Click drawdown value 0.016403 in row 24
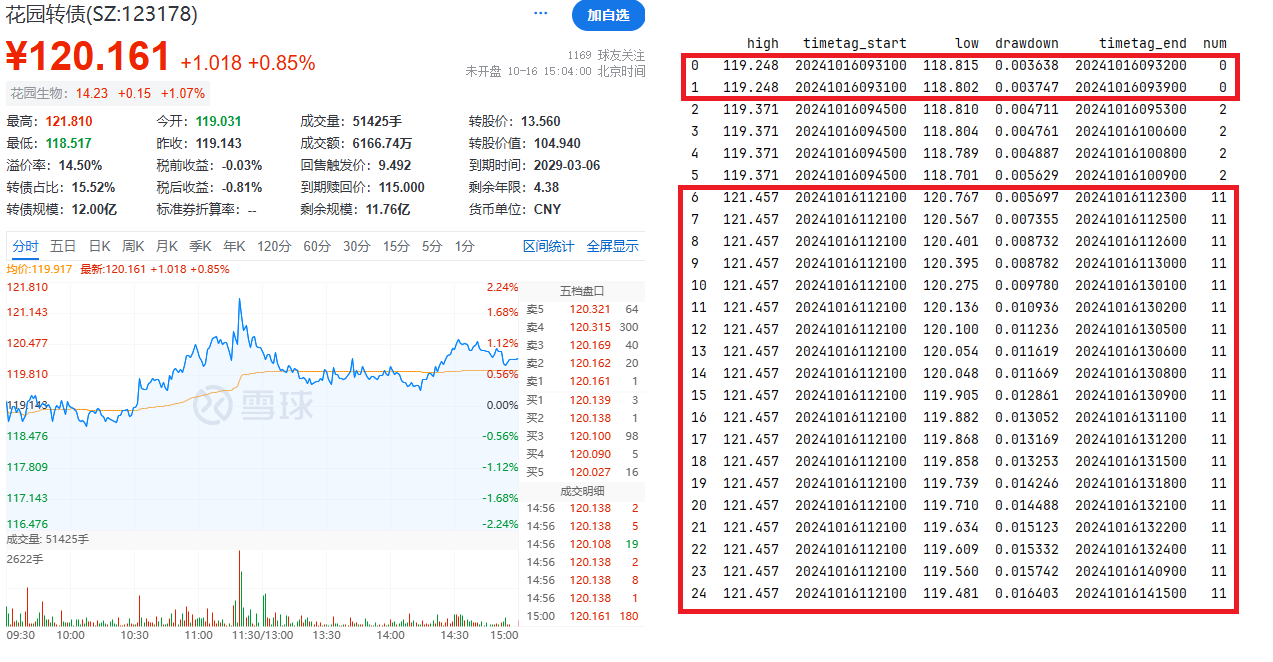 coord(1027,593)
